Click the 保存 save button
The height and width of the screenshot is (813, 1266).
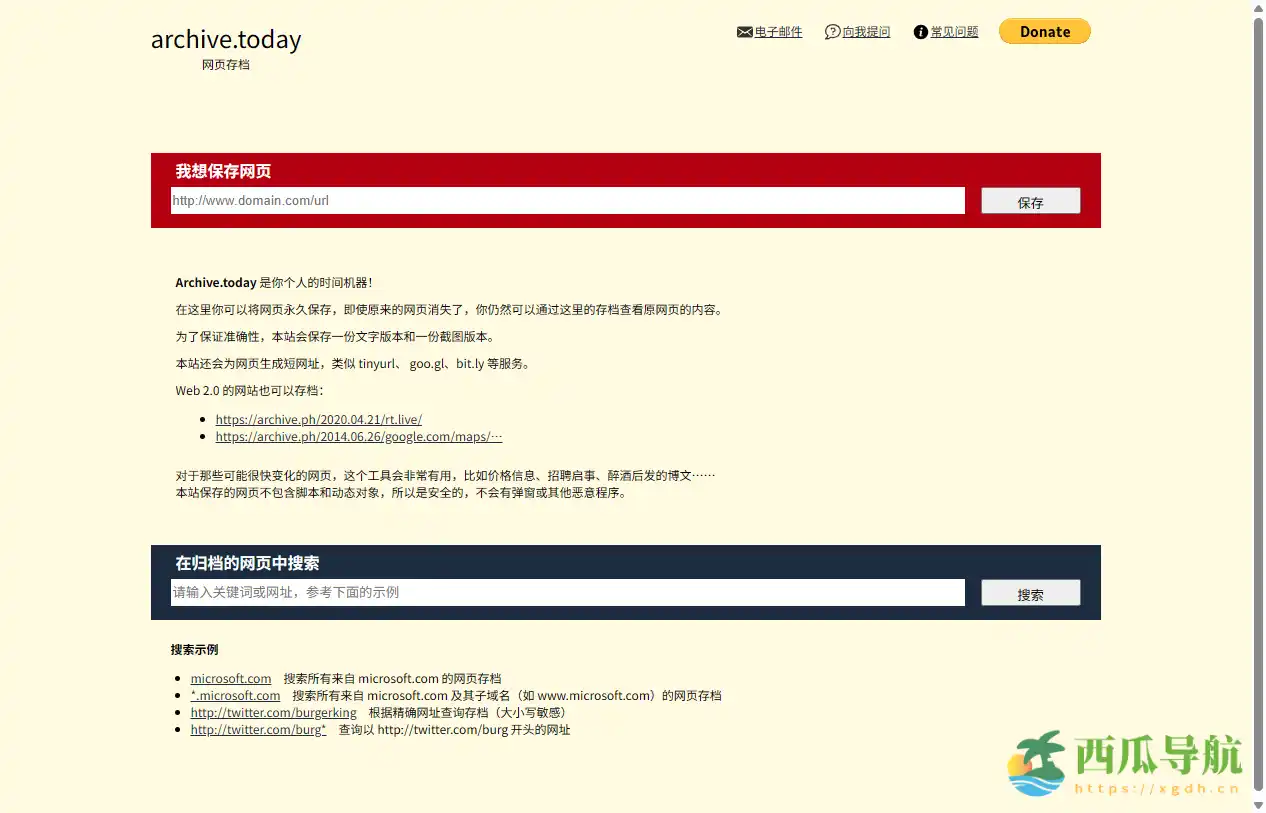[1030, 200]
